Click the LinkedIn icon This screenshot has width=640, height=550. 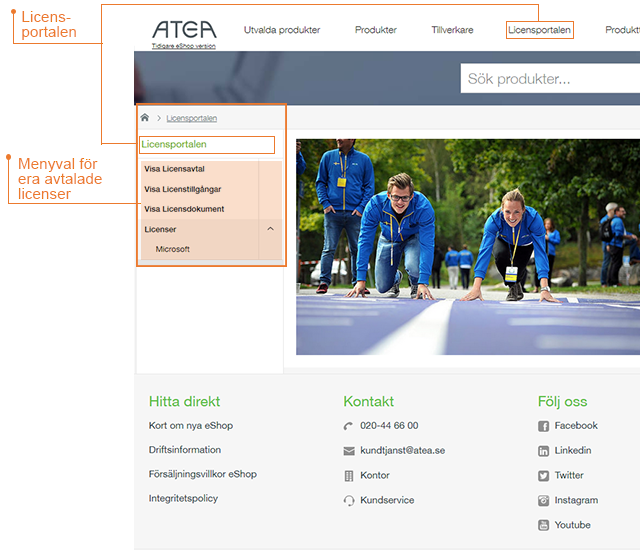[x=544, y=451]
